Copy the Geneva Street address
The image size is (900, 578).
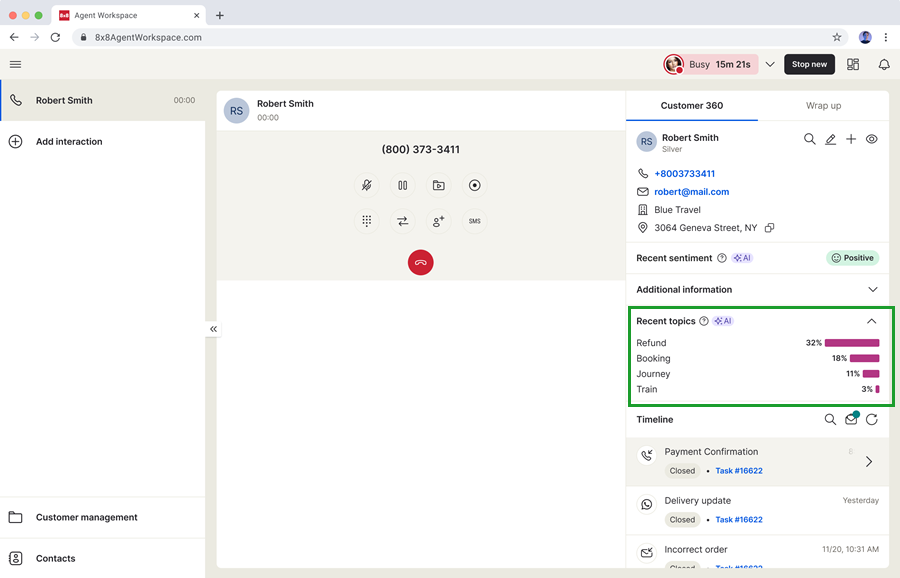click(769, 228)
